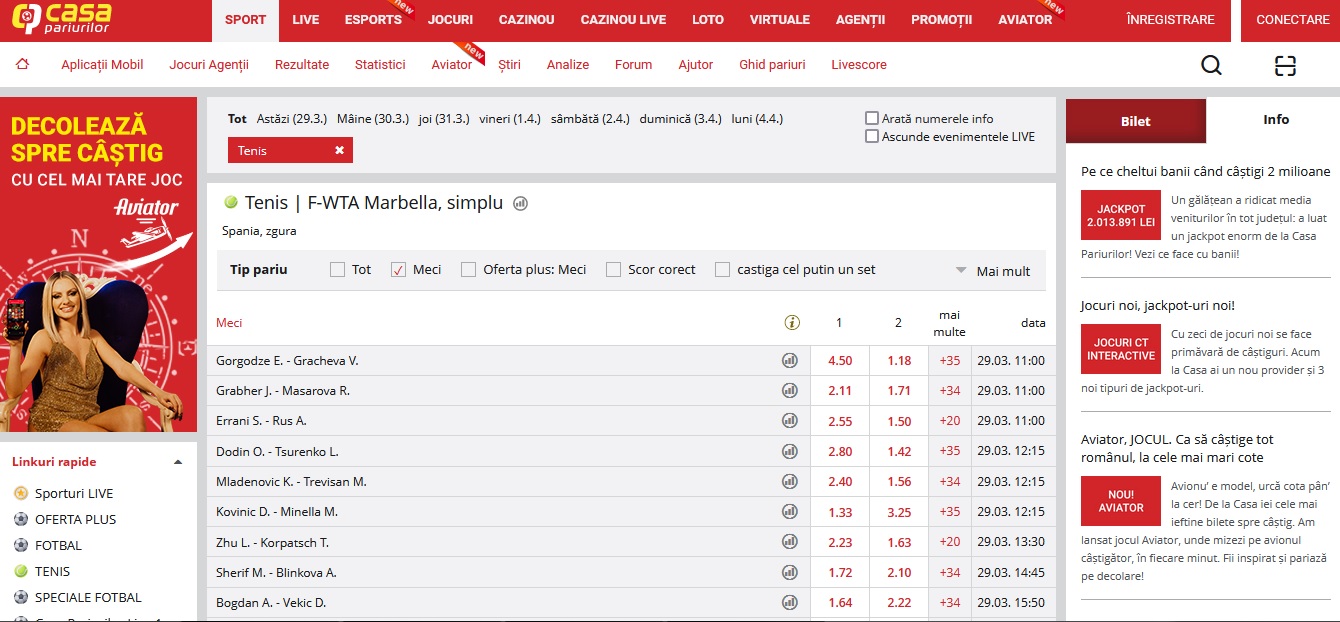Viewport: 1340px width, 622px height.
Task: Collapse the Linkuri rapide section
Action: coord(178,462)
